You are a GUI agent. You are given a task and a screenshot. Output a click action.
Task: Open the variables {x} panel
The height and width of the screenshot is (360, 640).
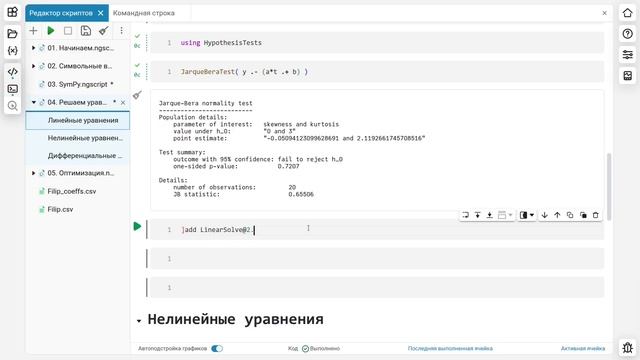[x=13, y=51]
